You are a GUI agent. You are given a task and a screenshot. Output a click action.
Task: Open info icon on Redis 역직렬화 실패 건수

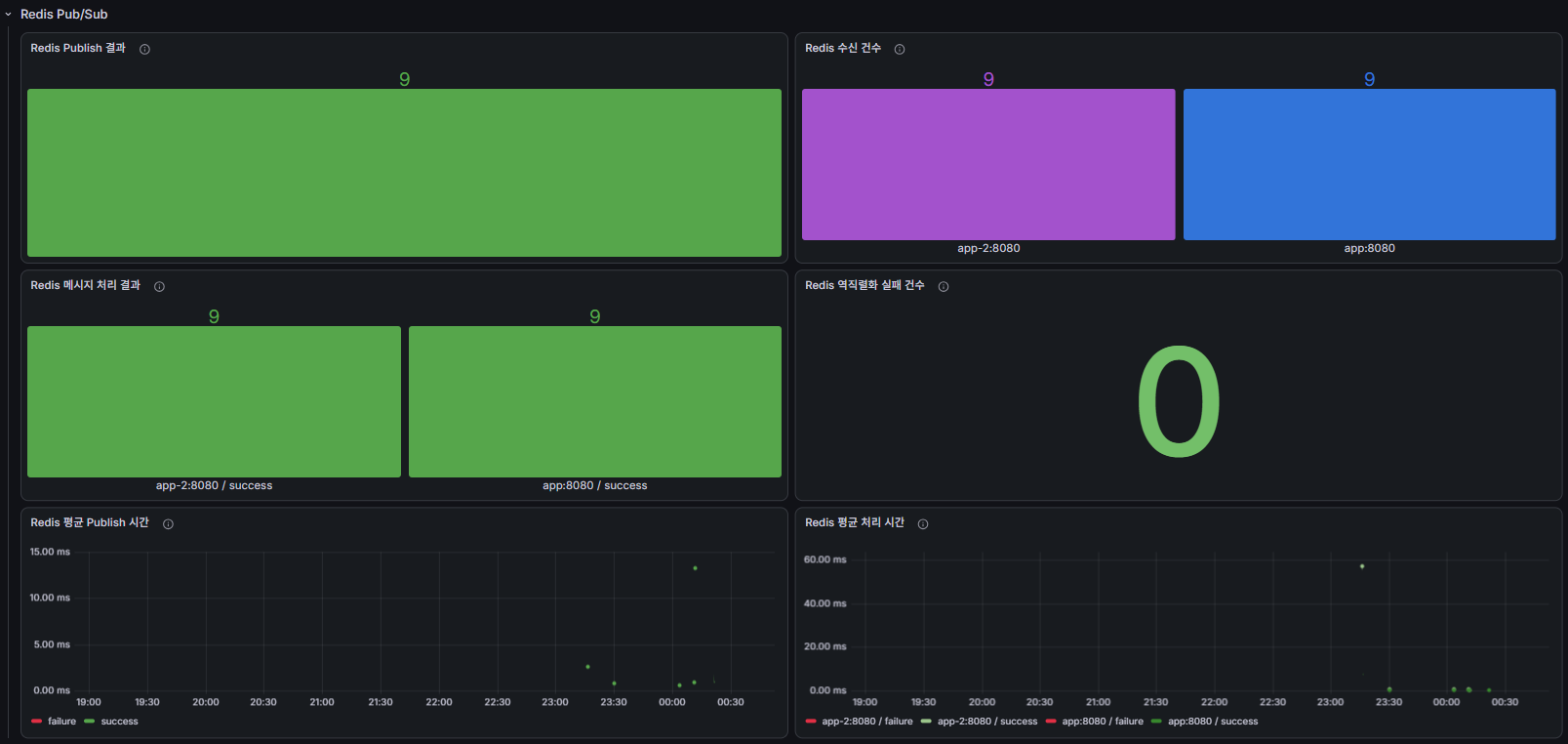(x=944, y=286)
